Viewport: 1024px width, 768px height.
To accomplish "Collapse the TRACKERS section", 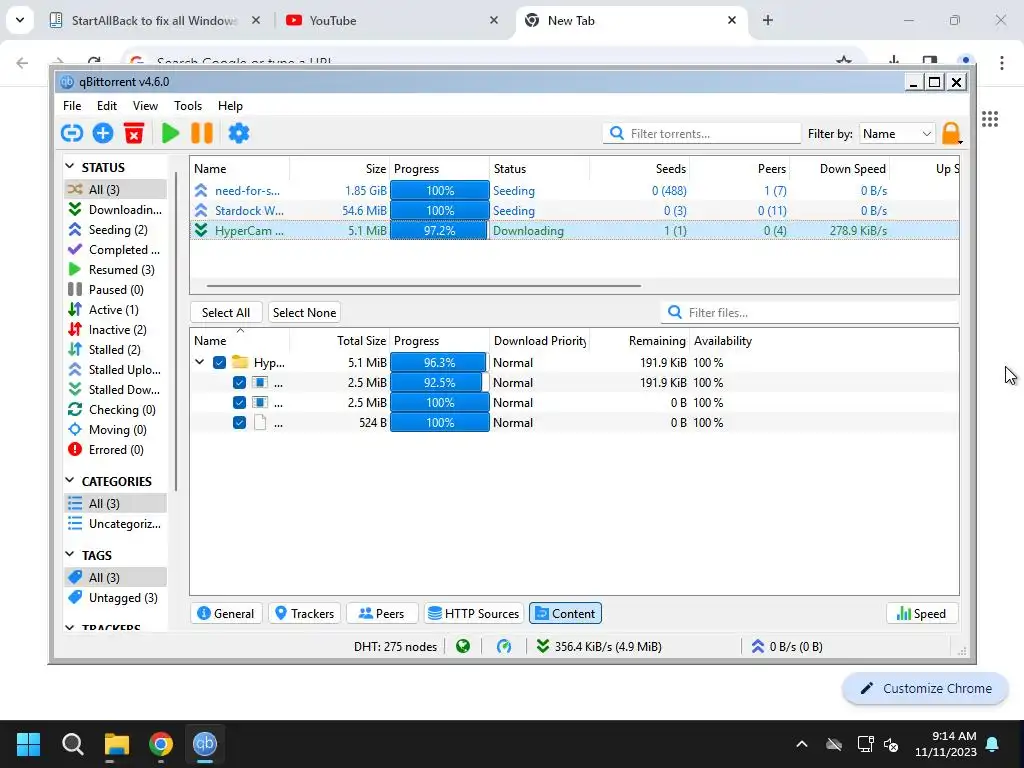I will coord(70,627).
